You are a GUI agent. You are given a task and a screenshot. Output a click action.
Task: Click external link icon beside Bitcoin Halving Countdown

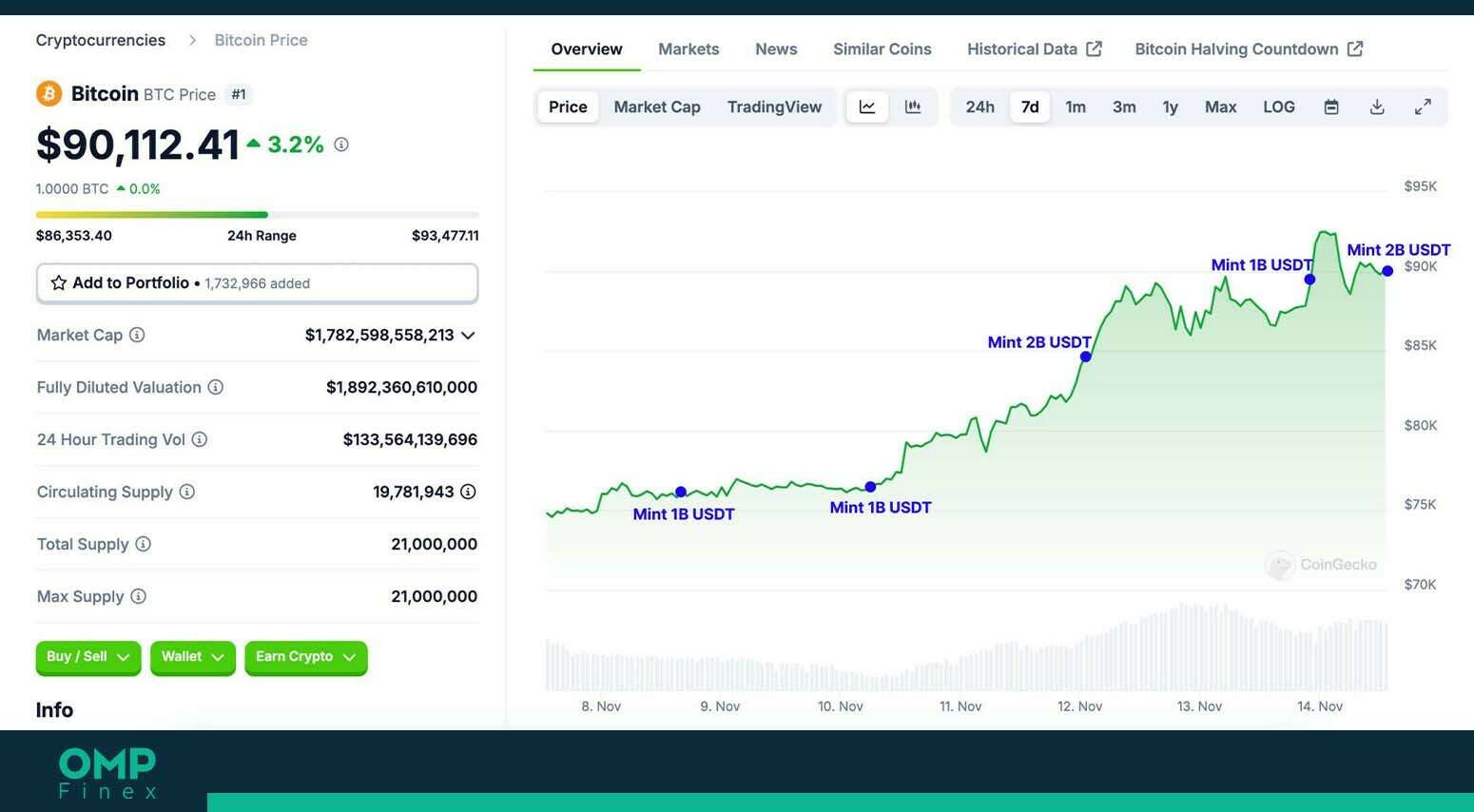click(x=1355, y=48)
